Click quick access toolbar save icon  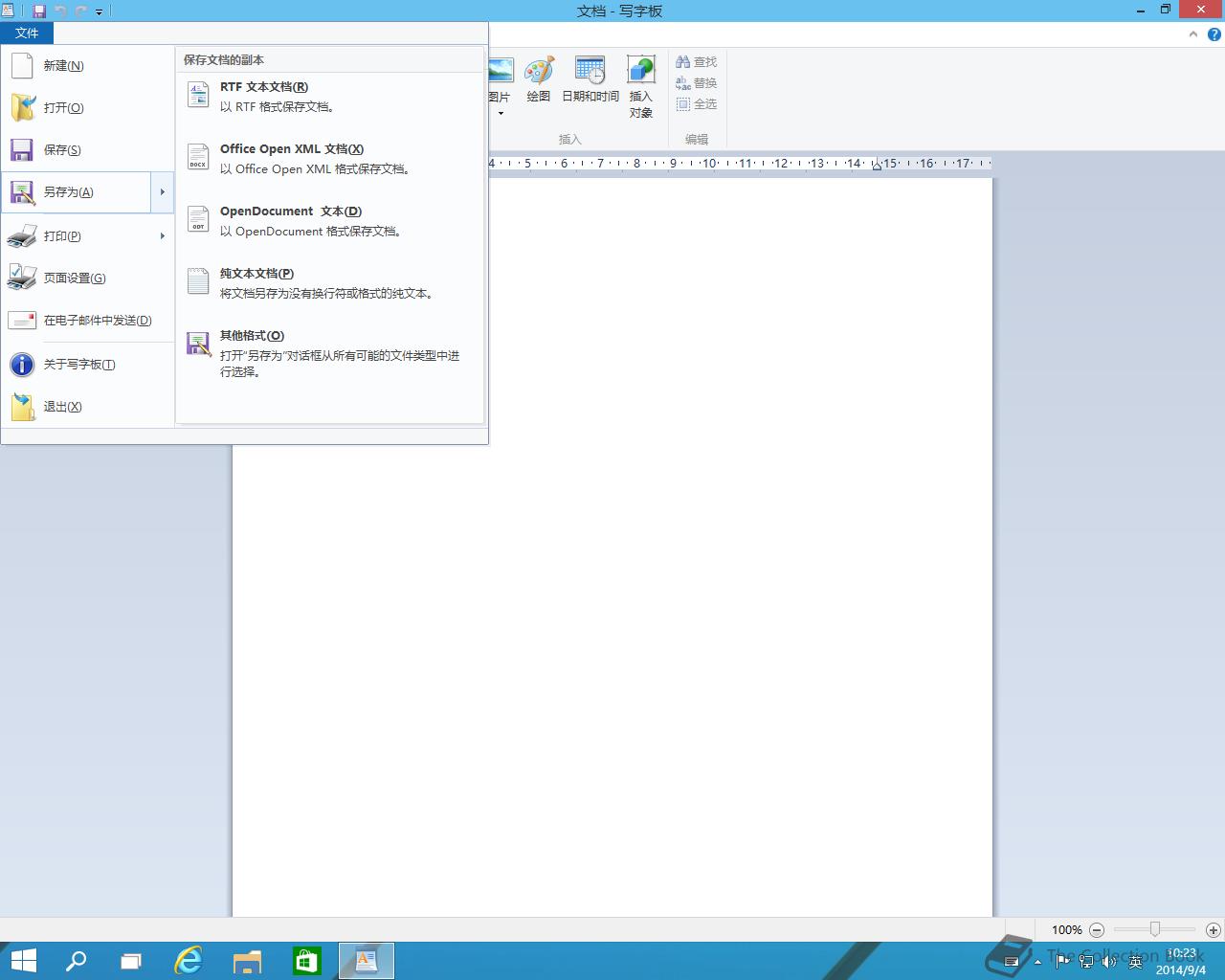(x=39, y=11)
